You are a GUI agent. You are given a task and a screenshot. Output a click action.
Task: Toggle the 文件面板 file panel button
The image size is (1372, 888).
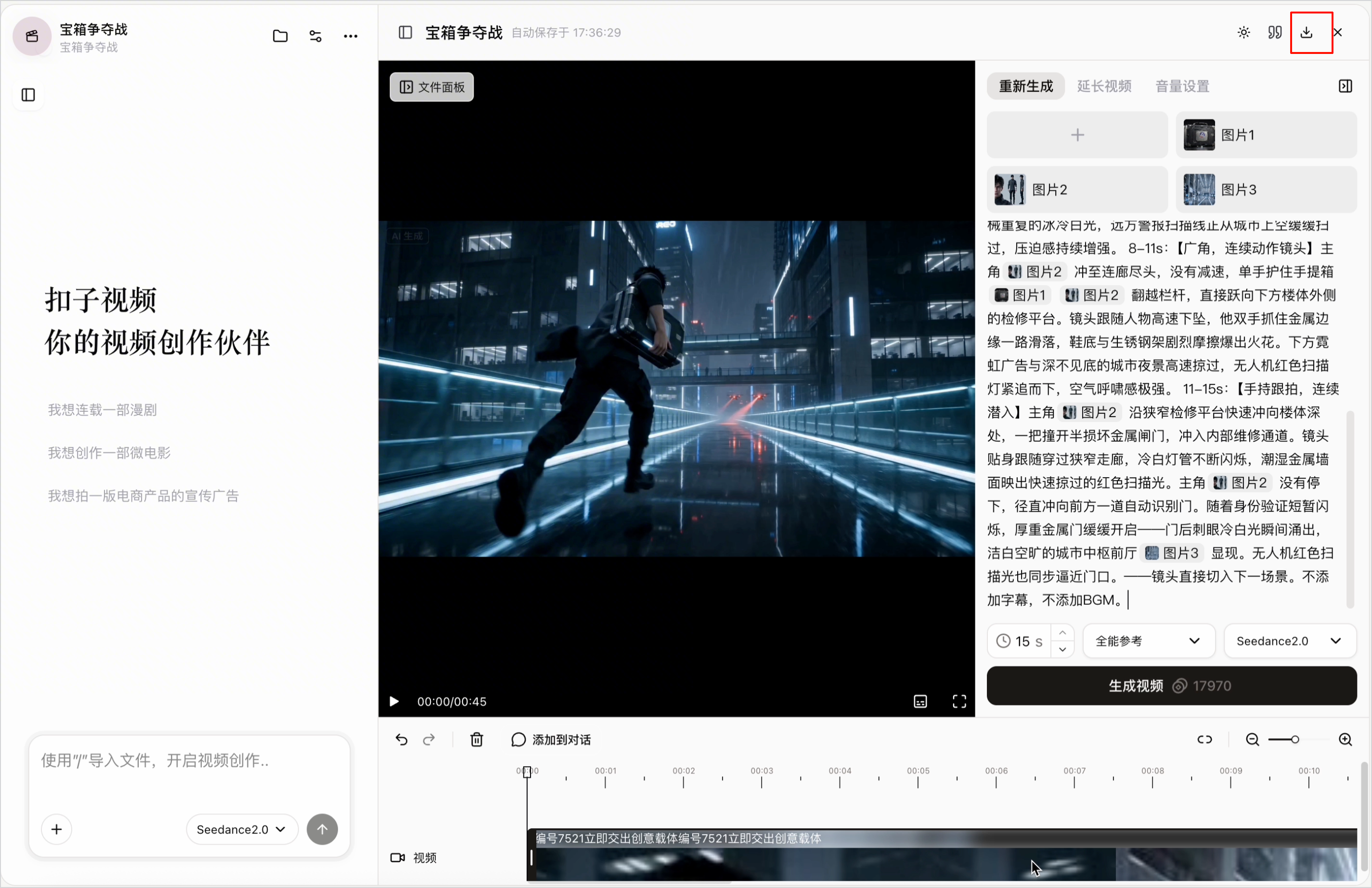click(432, 87)
